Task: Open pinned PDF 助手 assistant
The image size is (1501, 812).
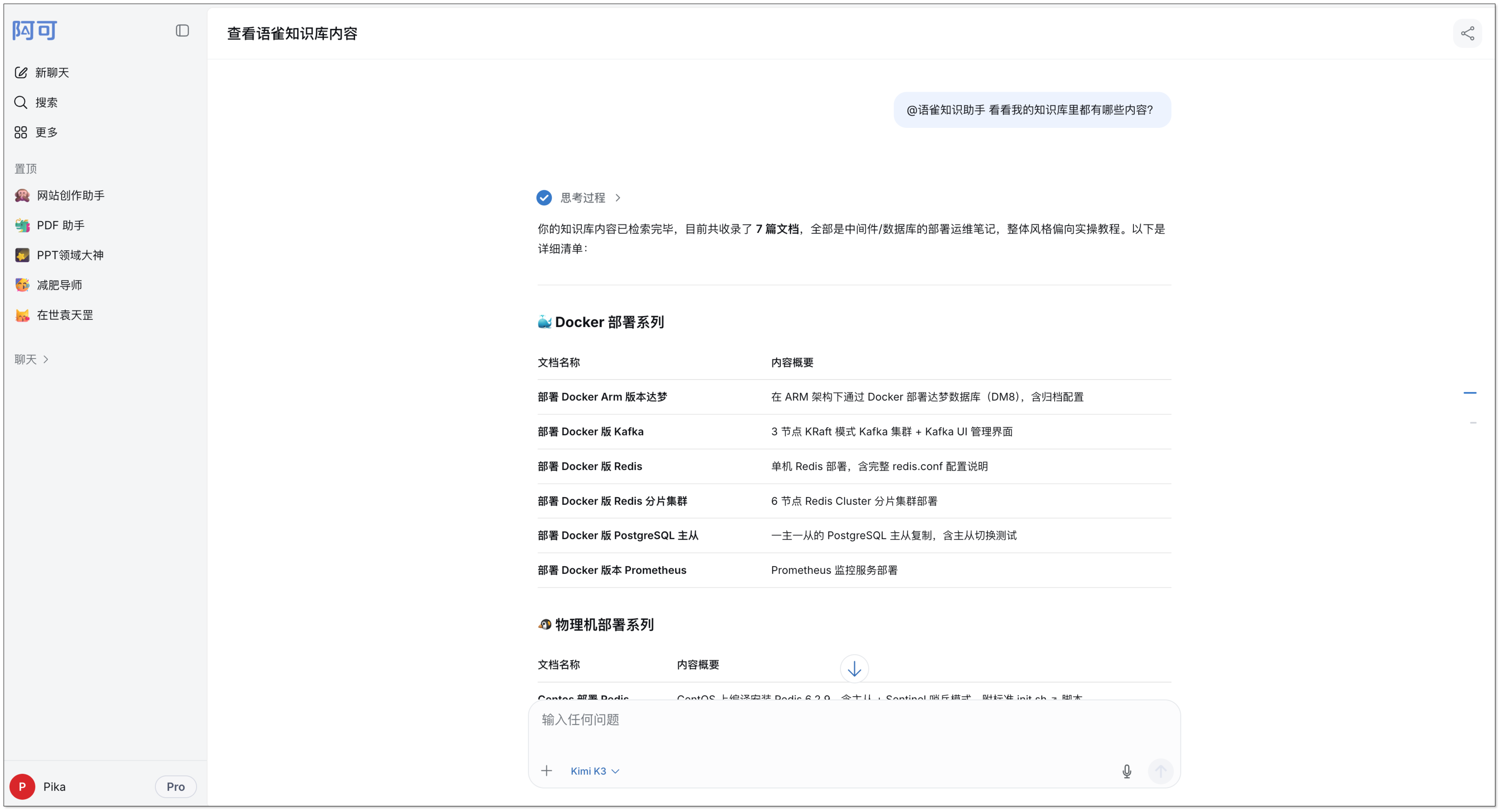Action: pyautogui.click(x=105, y=225)
